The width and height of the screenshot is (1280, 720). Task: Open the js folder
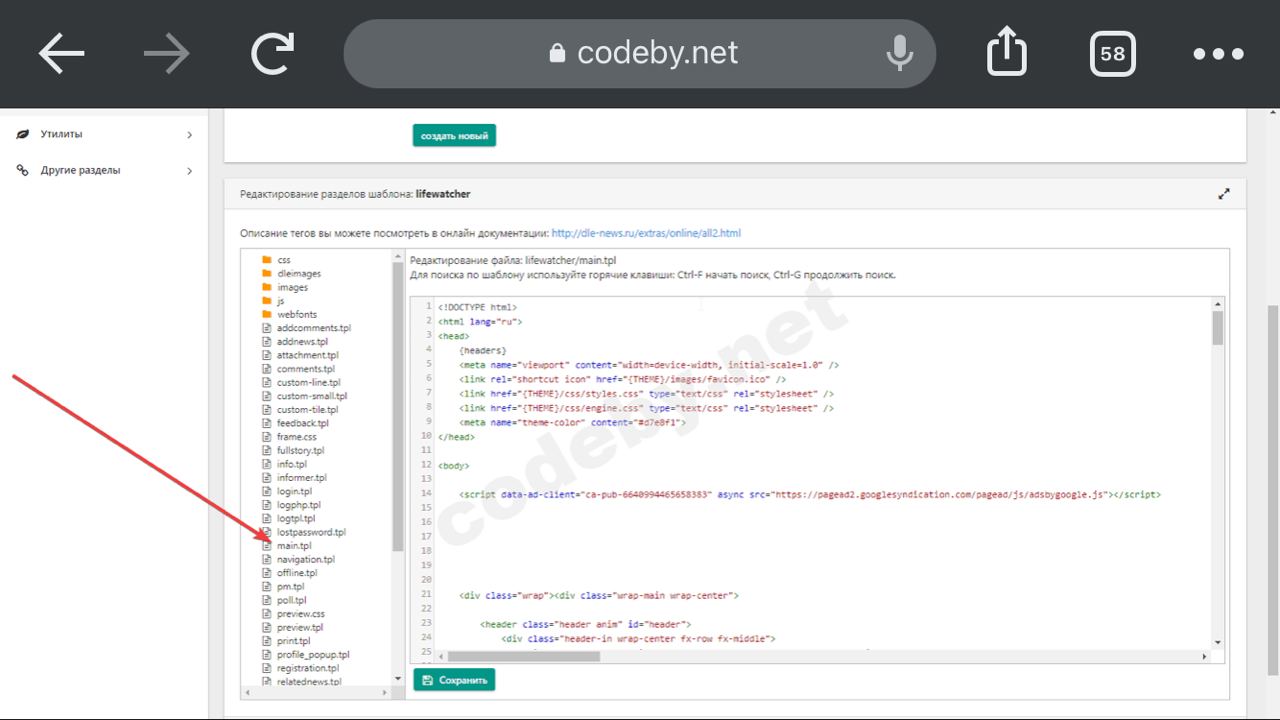(x=281, y=300)
